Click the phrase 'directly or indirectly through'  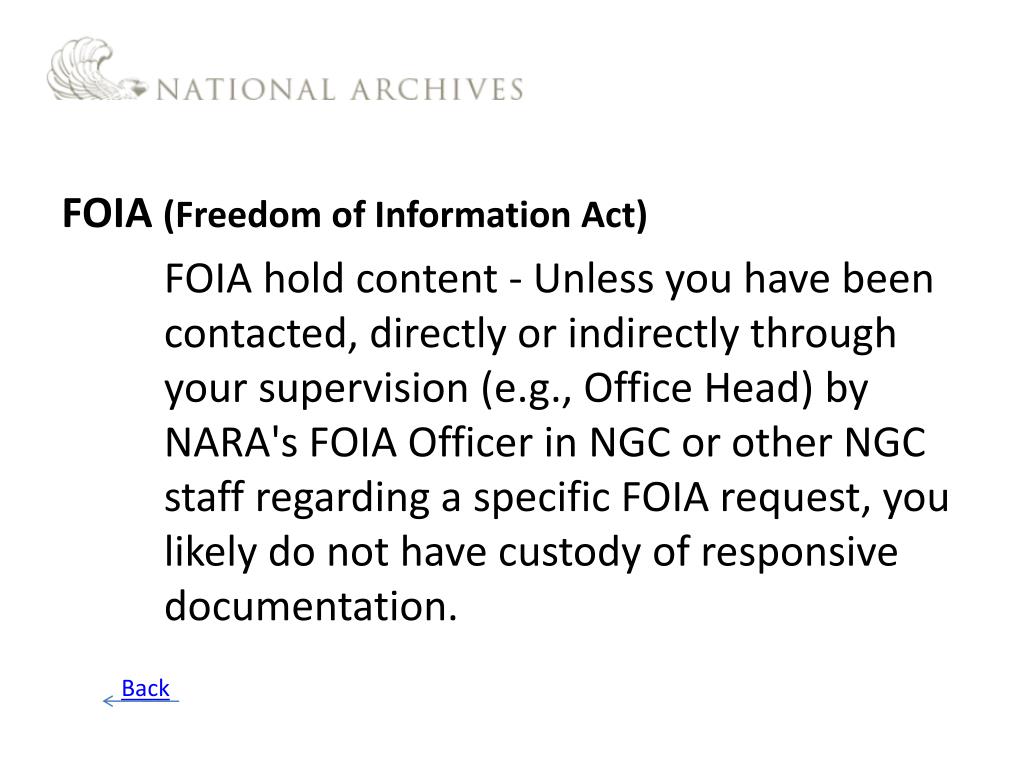pyautogui.click(x=633, y=334)
